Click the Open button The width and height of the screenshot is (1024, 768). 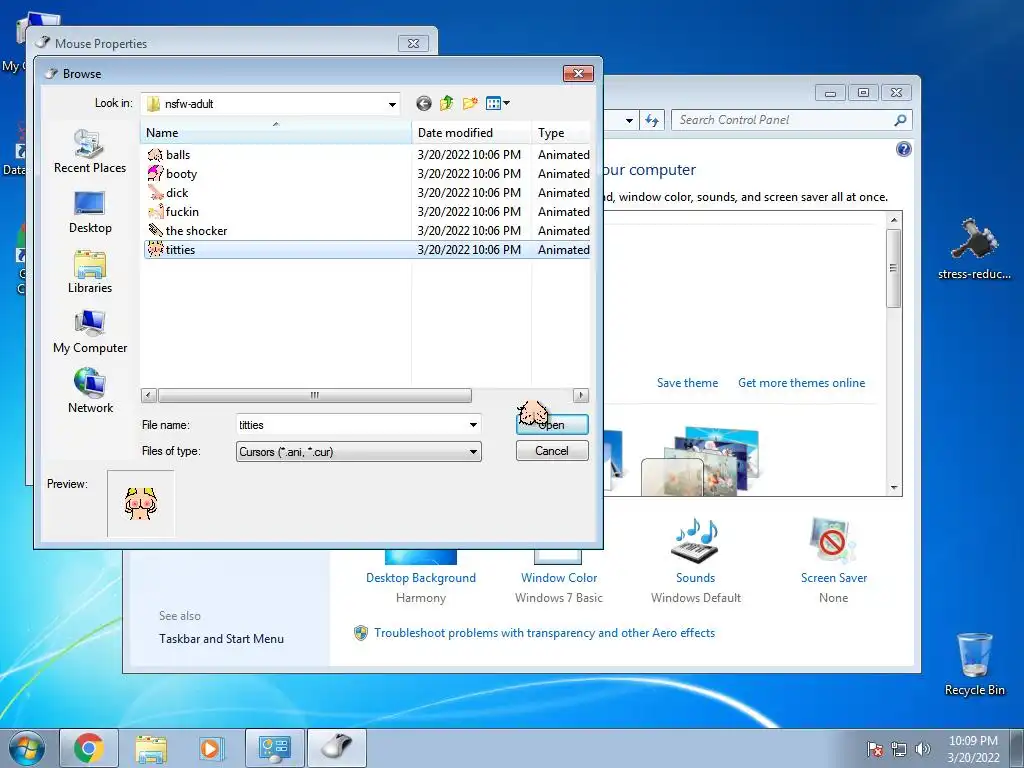tap(552, 425)
